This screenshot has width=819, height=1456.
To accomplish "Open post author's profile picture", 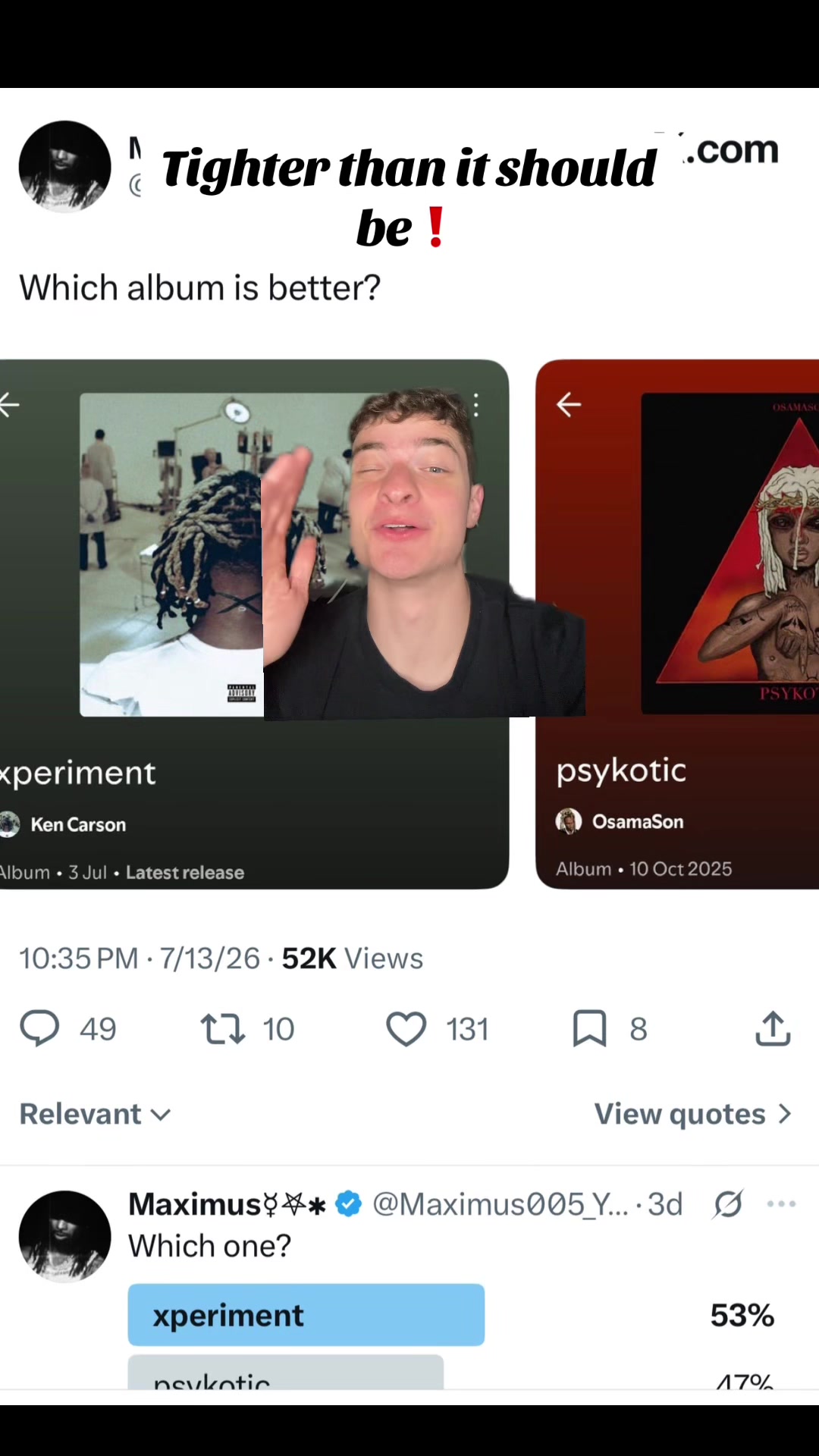I will coord(65,167).
